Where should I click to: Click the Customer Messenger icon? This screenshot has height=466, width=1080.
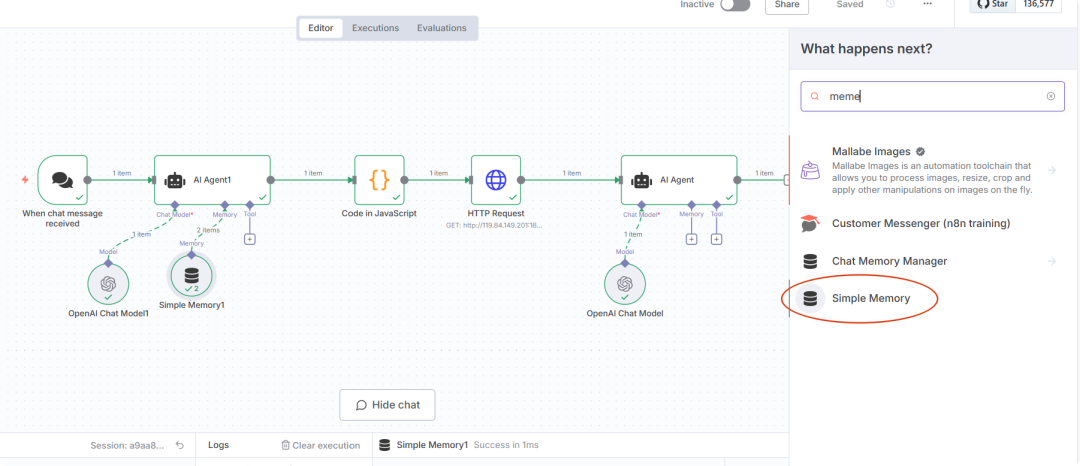pos(810,224)
